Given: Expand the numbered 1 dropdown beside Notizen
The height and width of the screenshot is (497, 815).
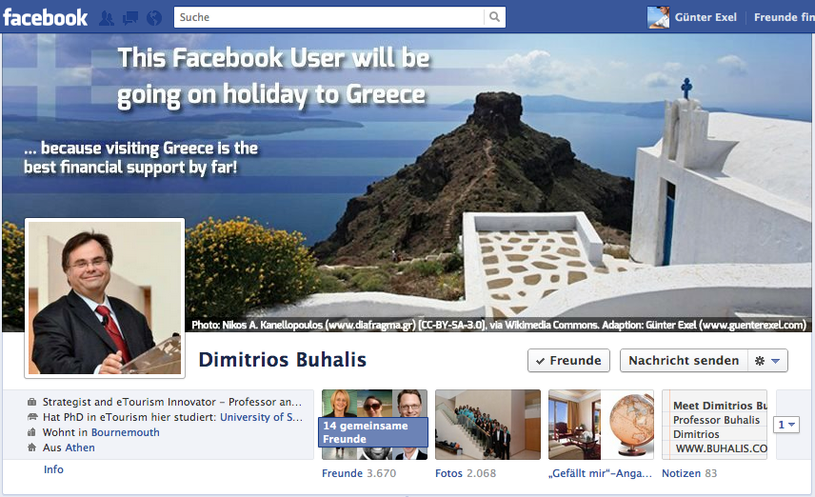Looking at the screenshot, I should tap(786, 425).
